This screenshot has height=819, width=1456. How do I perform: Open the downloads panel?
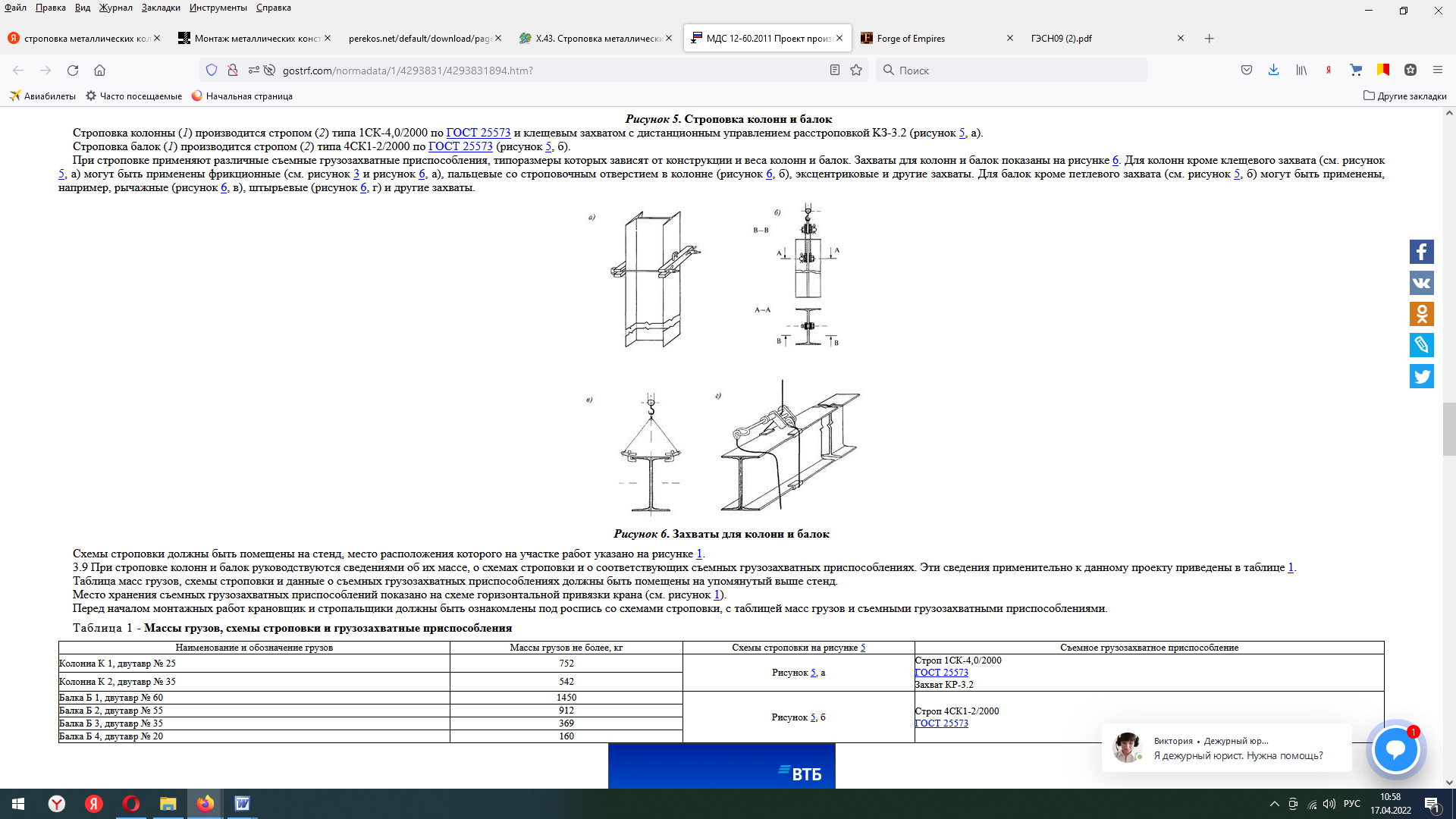pyautogui.click(x=1274, y=70)
